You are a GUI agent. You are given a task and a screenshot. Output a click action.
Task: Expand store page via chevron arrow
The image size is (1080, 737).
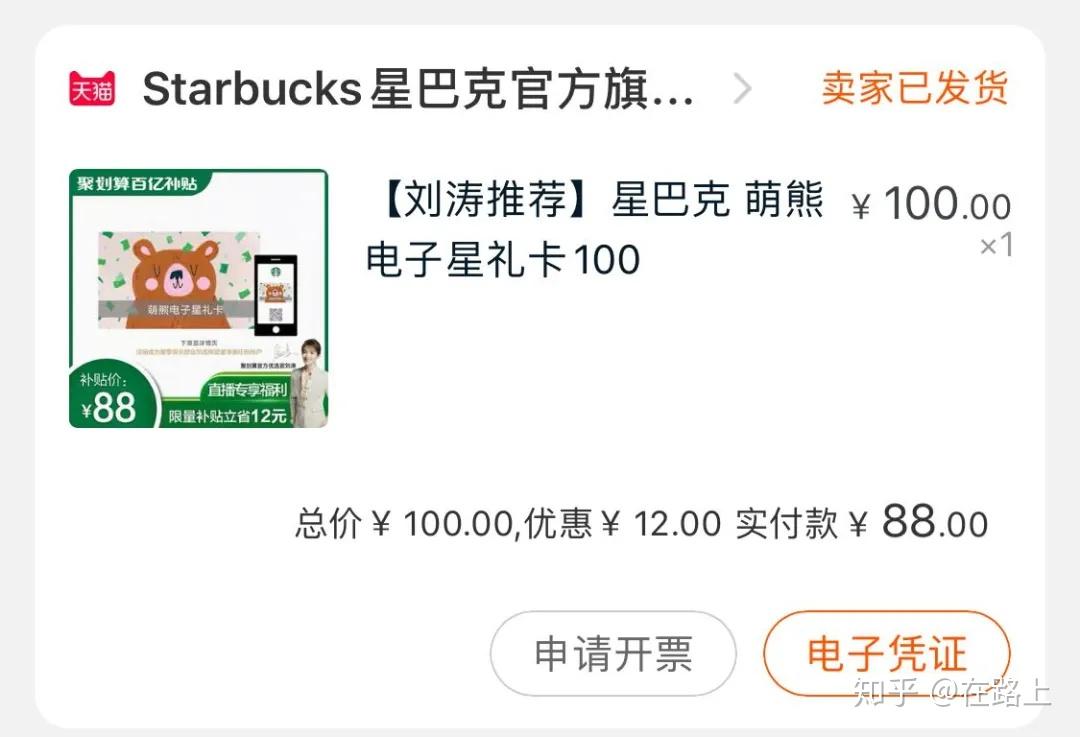742,89
